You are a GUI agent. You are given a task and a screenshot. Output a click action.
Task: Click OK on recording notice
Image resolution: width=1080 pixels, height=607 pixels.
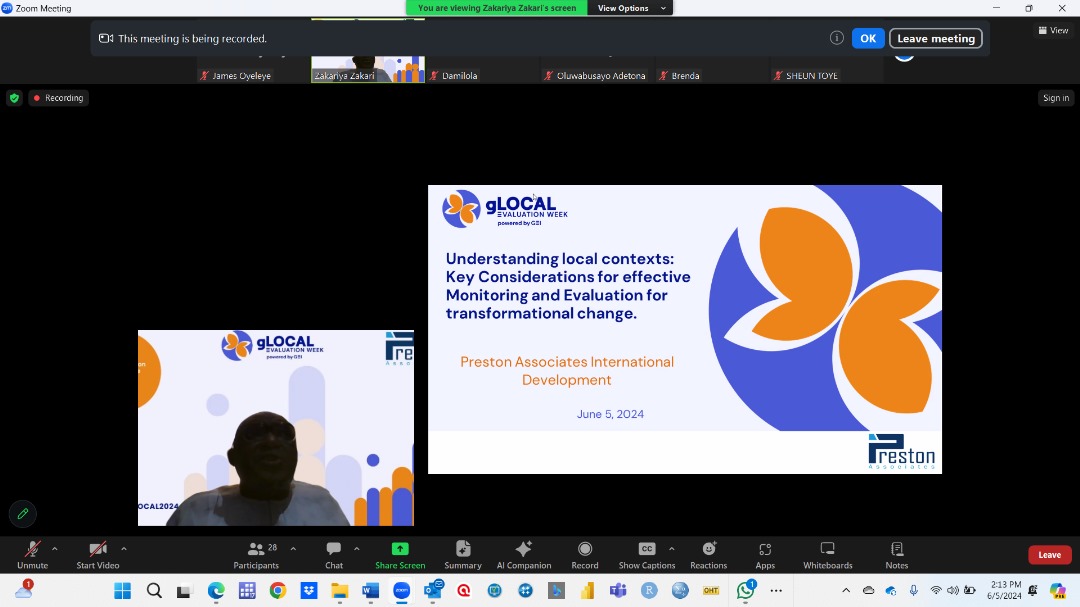pyautogui.click(x=868, y=39)
